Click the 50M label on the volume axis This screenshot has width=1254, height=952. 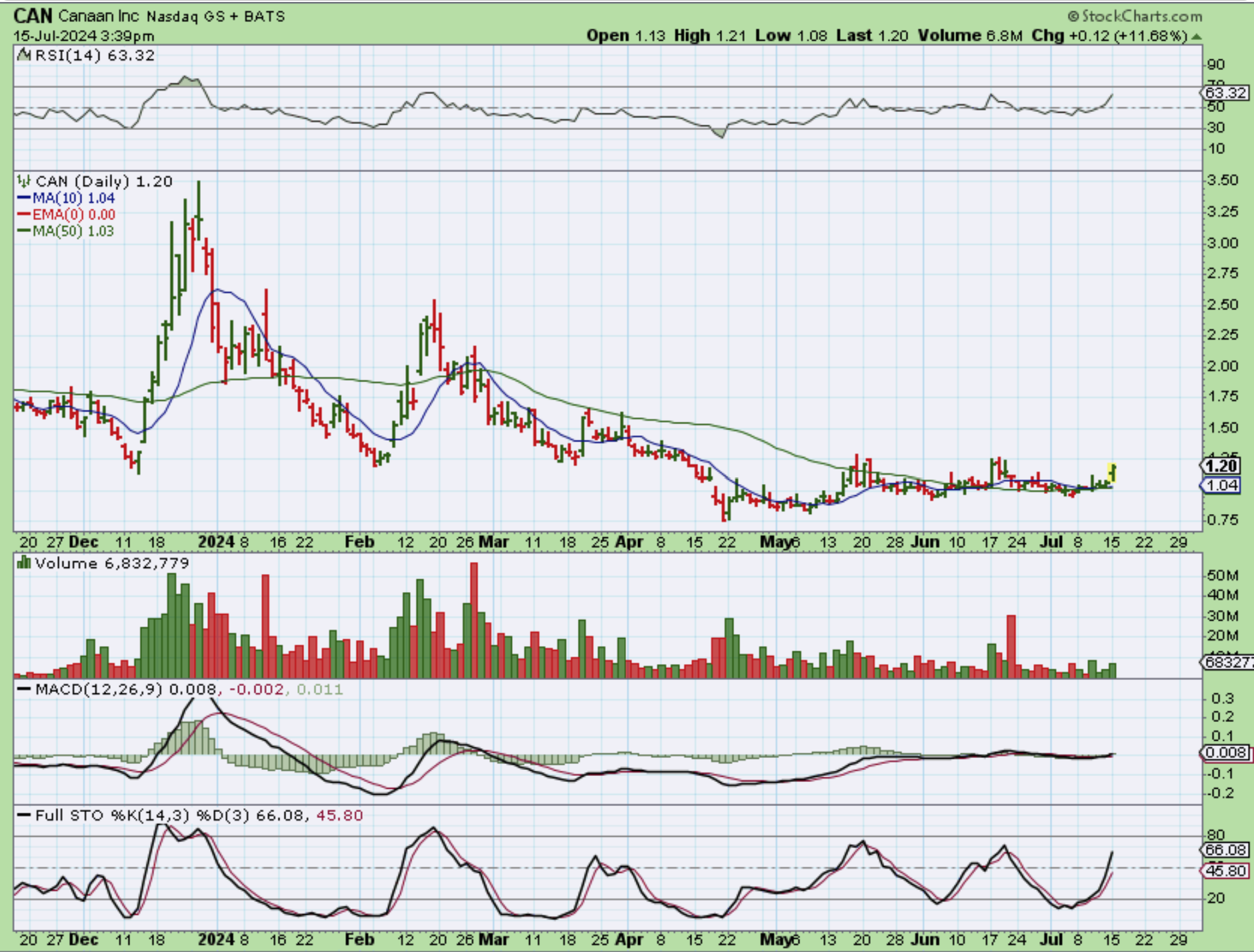click(1223, 575)
